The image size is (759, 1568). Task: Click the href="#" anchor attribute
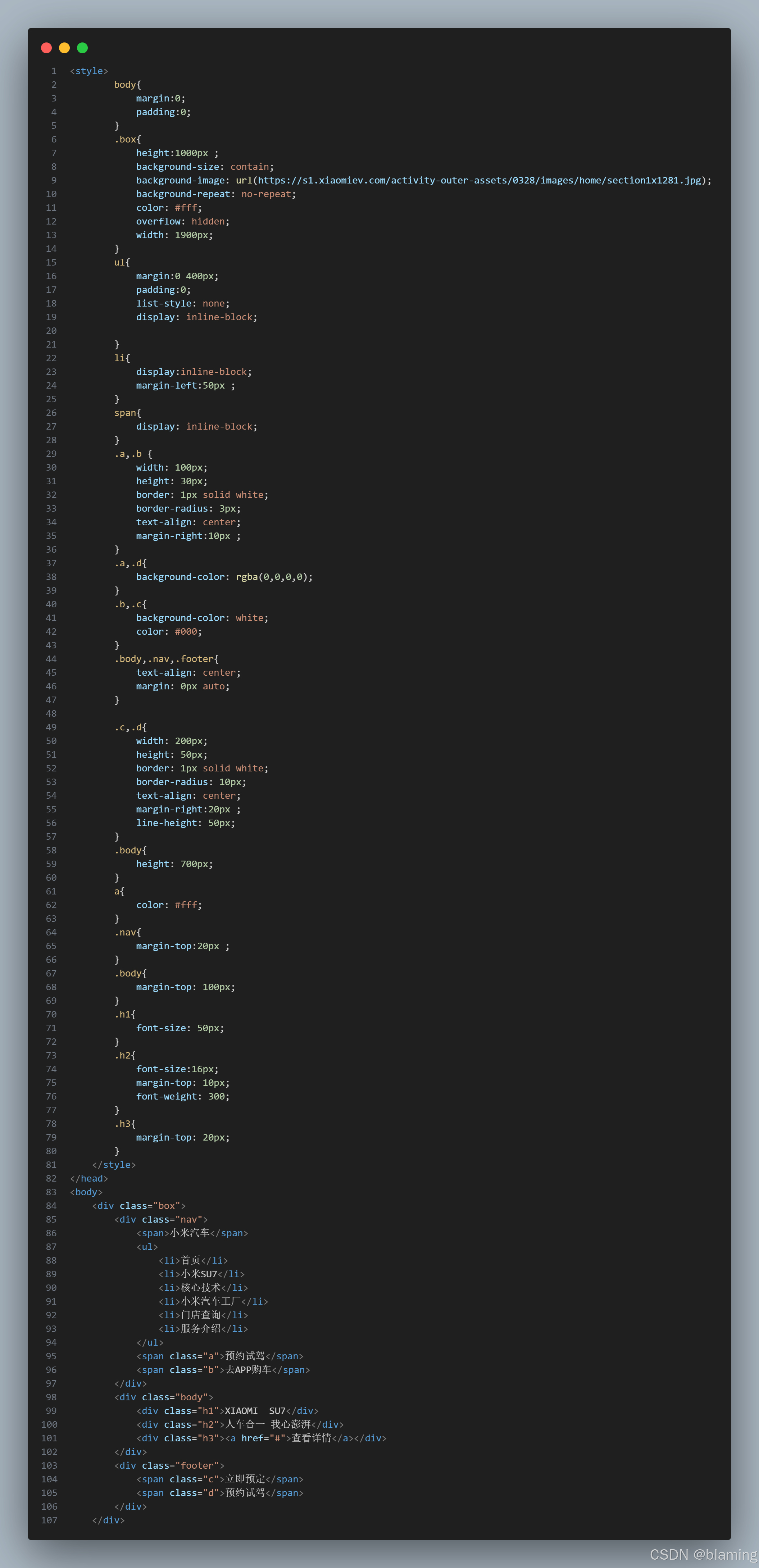click(263, 1438)
